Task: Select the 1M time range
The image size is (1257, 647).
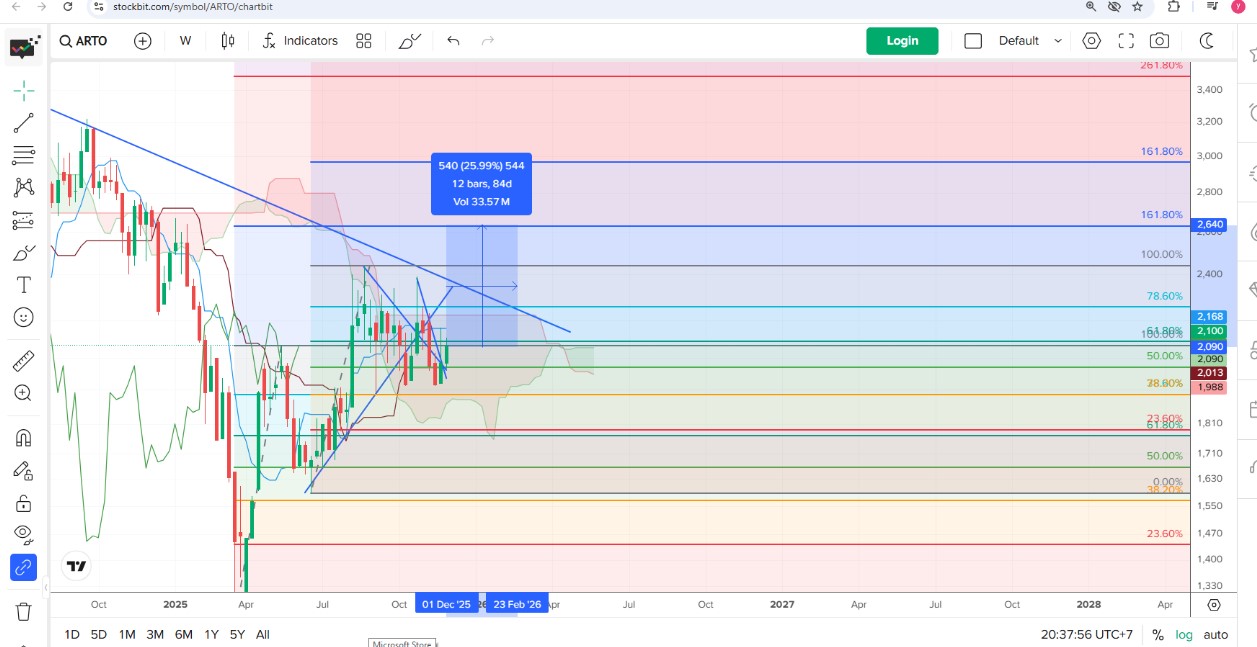Action: 127,634
